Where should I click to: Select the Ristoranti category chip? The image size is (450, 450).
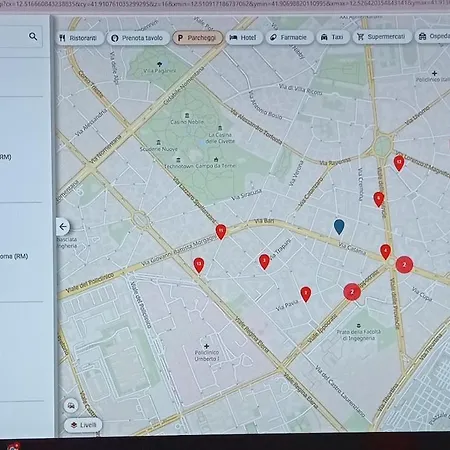(79, 38)
